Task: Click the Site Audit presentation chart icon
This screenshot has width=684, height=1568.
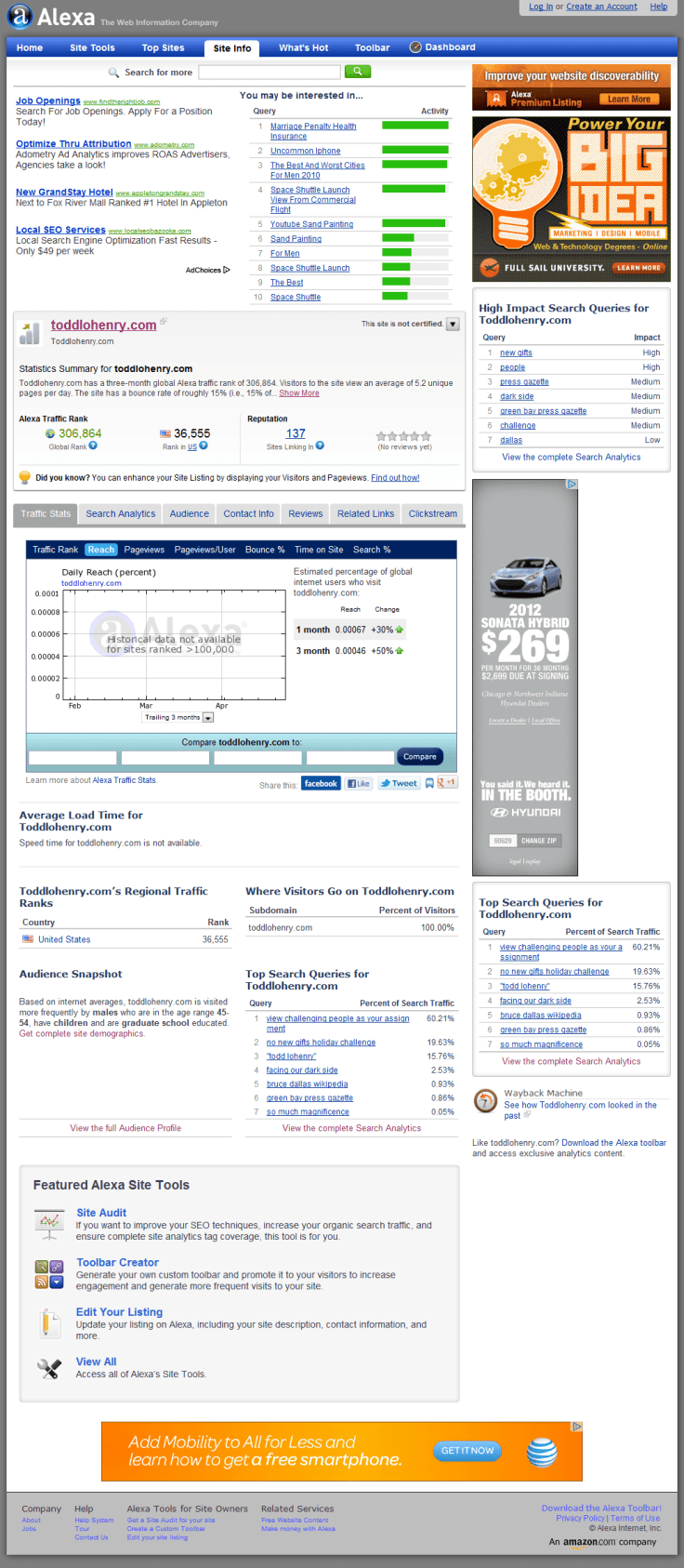Action: tap(48, 1224)
